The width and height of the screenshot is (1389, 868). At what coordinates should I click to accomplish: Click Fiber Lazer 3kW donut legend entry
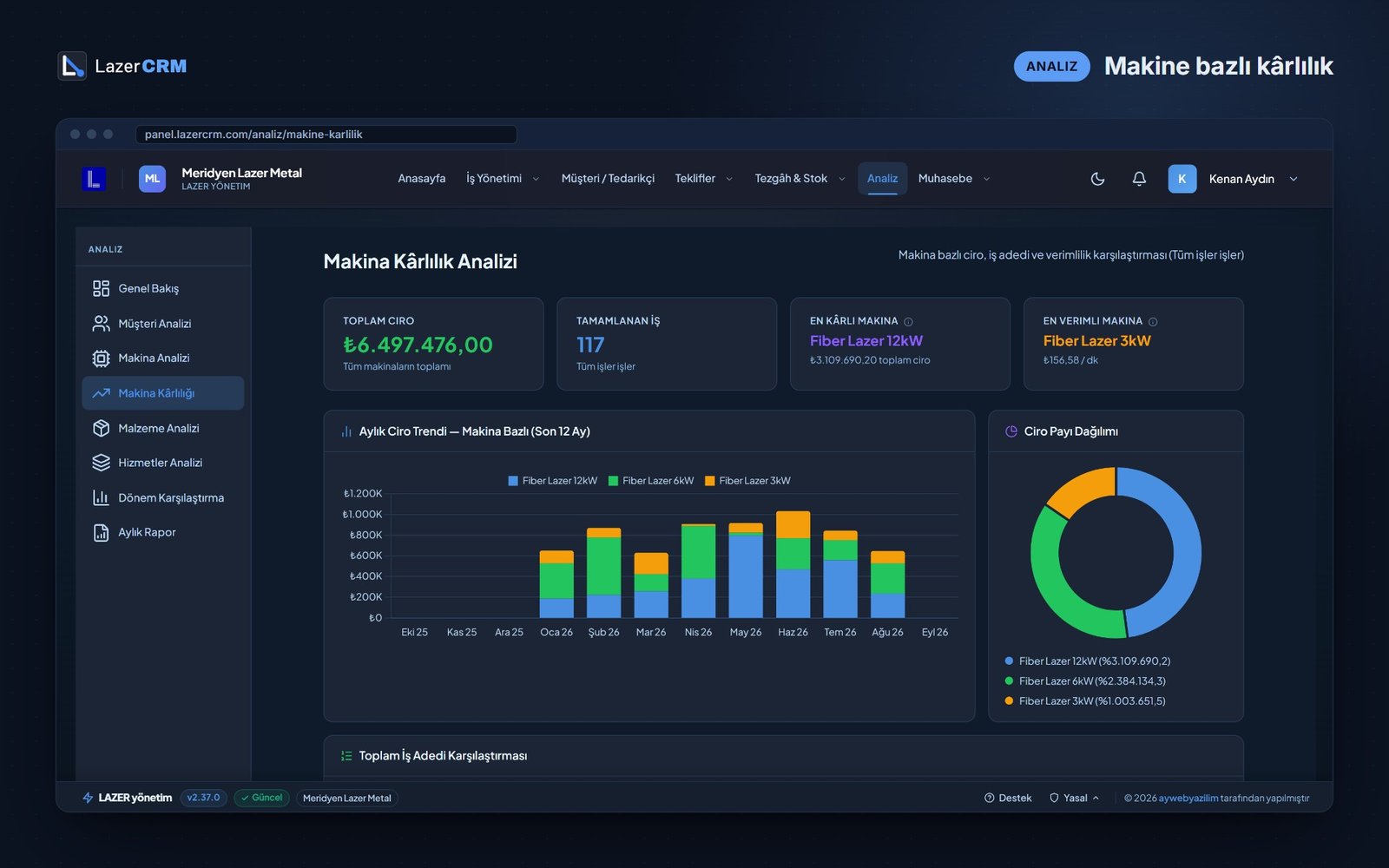point(1085,701)
